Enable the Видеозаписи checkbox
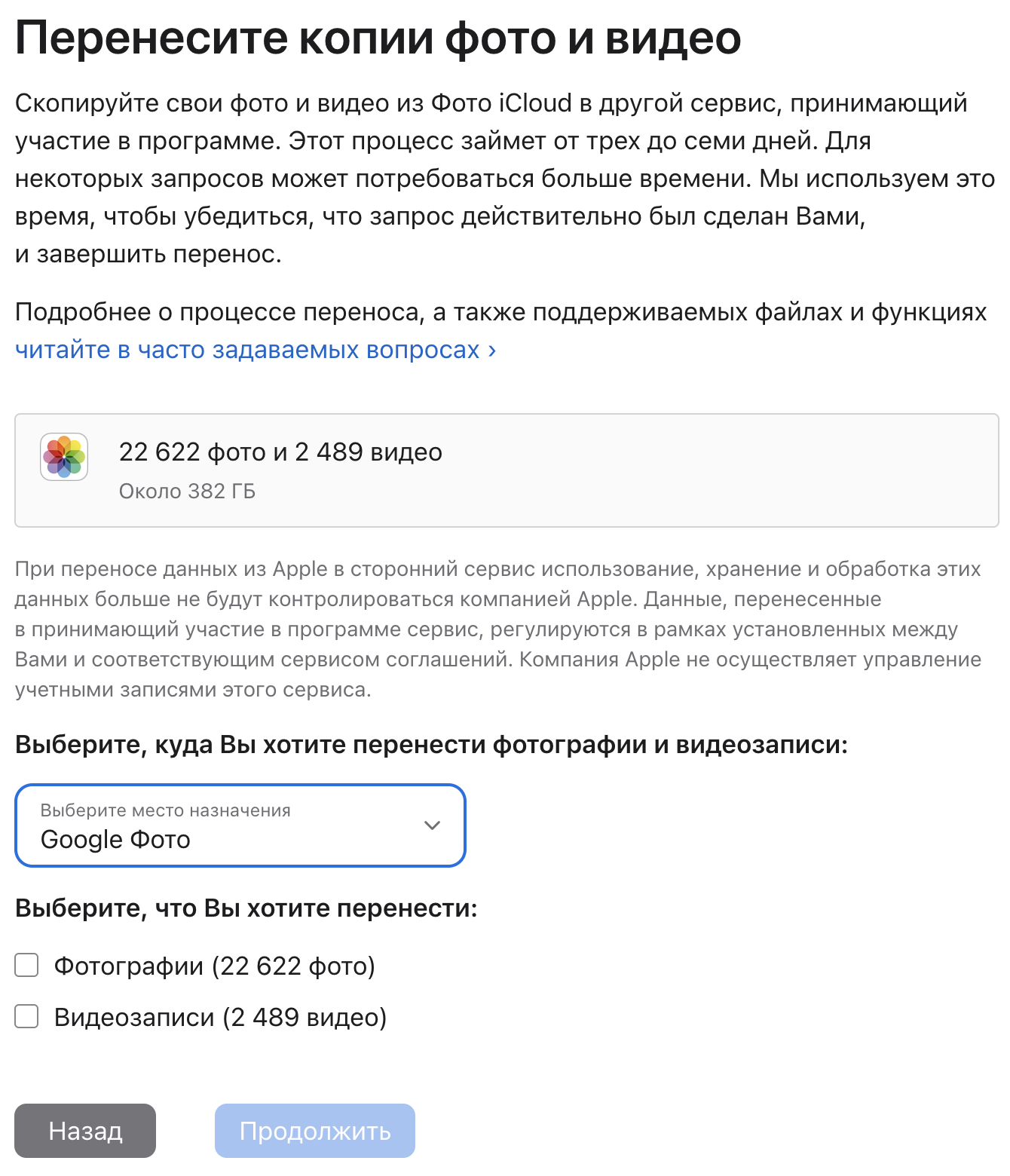Image resolution: width=1010 pixels, height=1176 pixels. (26, 1016)
